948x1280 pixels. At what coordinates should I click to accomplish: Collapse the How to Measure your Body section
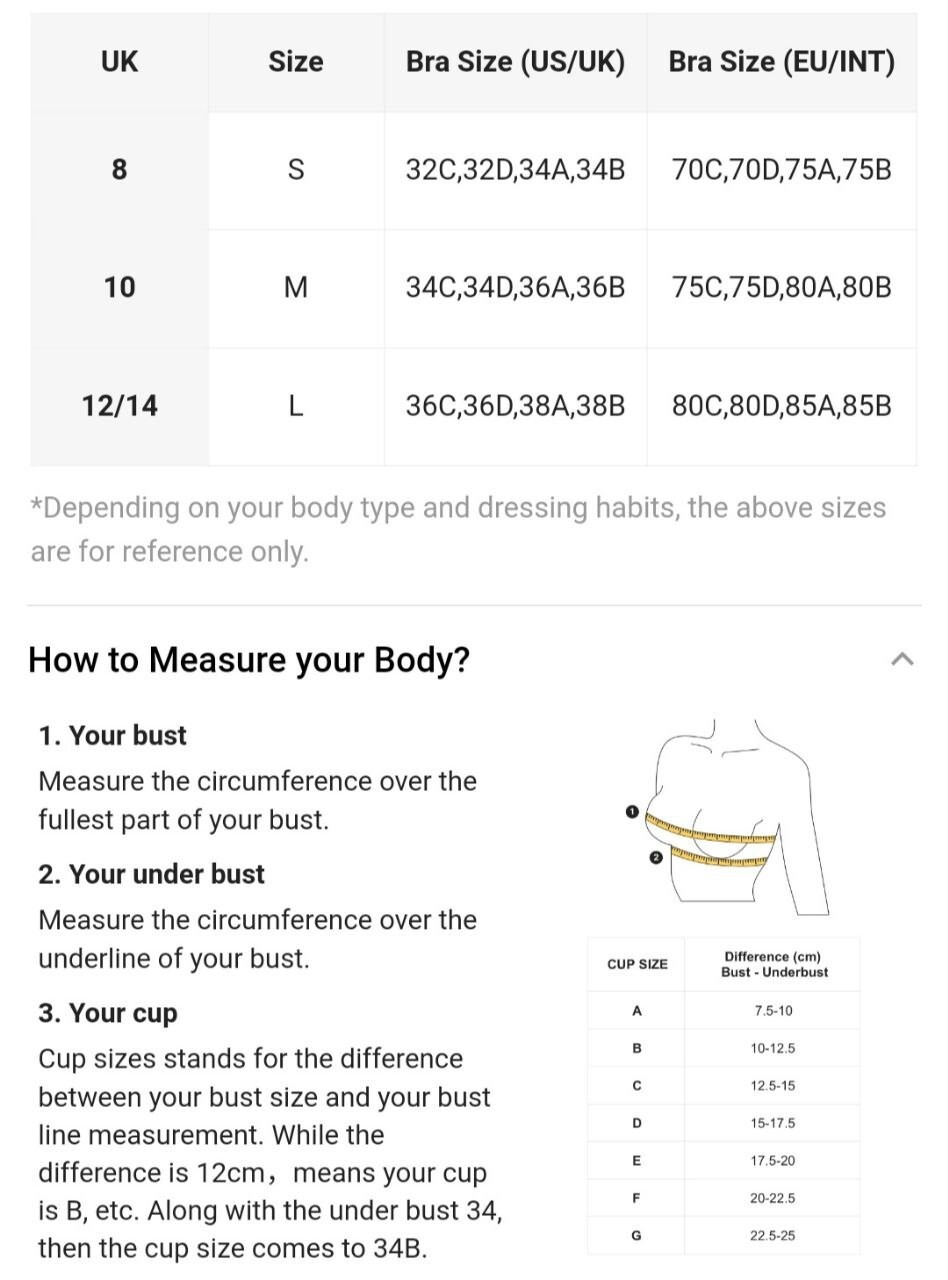pyautogui.click(x=902, y=659)
